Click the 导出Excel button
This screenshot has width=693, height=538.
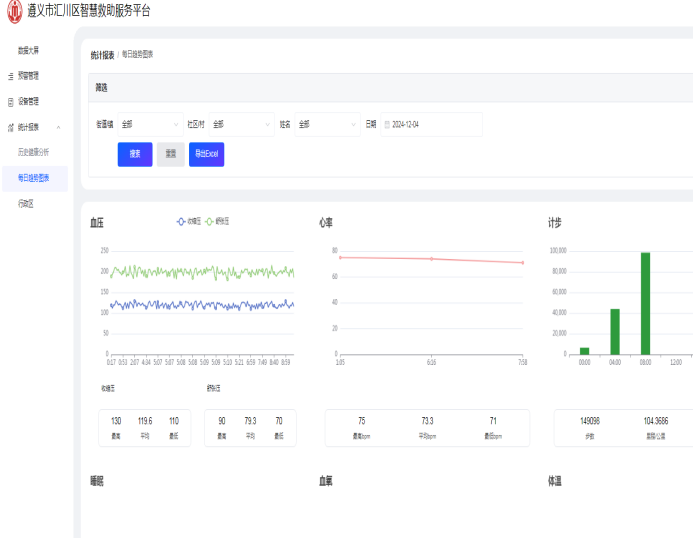206,154
